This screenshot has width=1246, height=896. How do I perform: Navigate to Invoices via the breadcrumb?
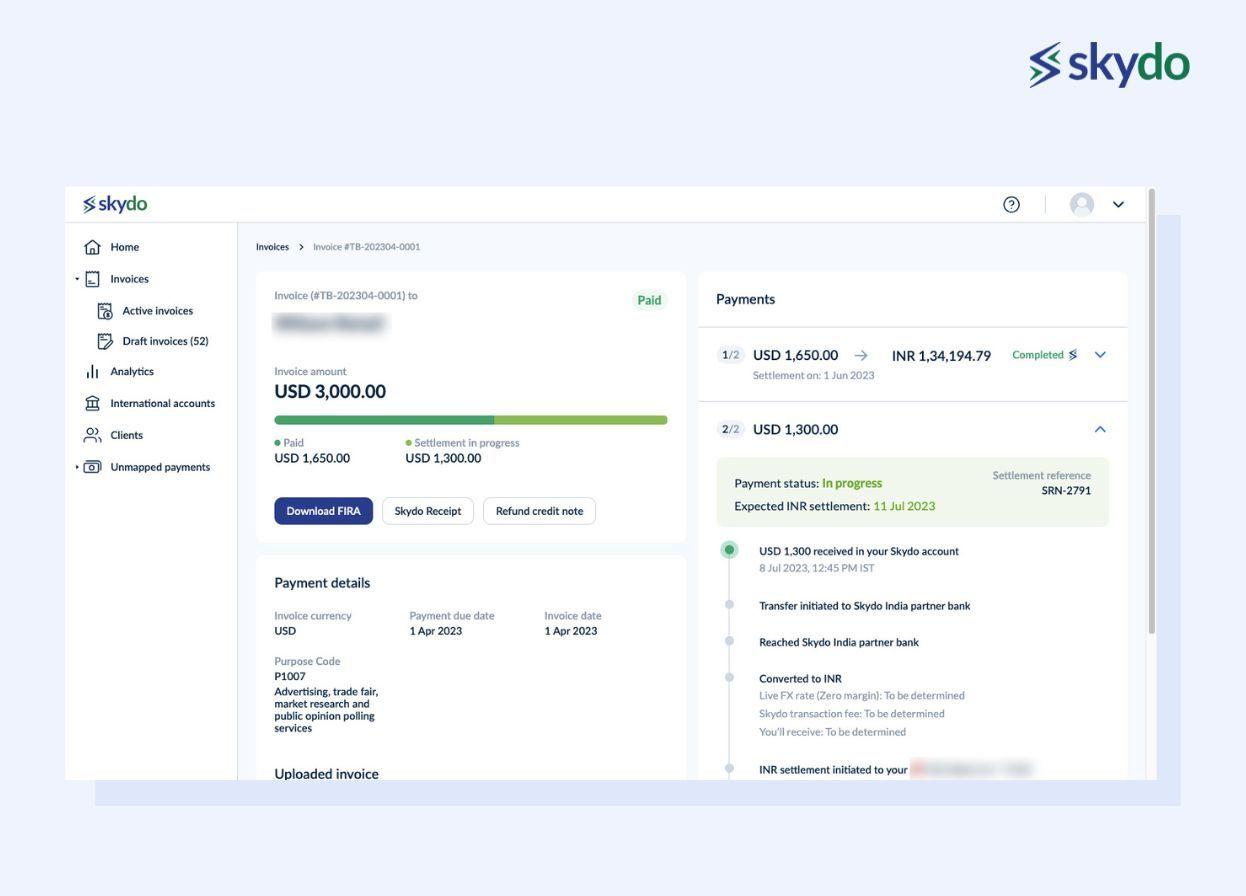pos(272,246)
